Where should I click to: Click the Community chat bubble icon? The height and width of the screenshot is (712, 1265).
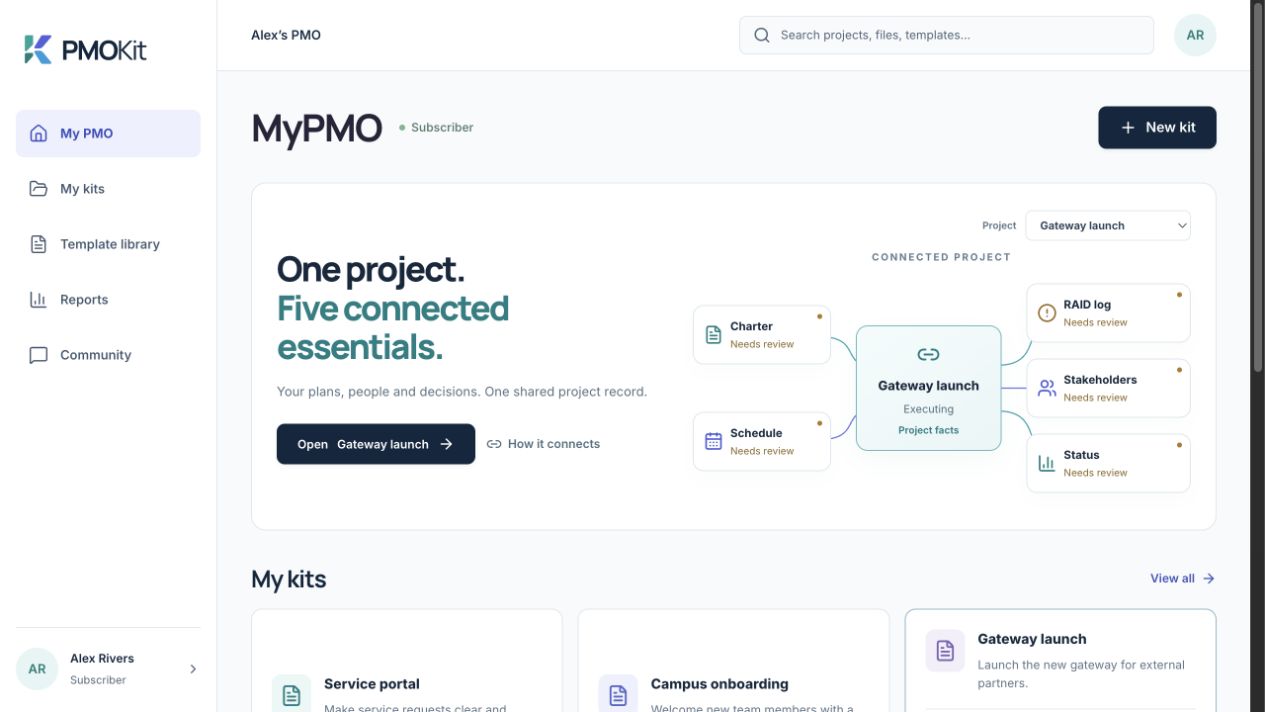pos(38,355)
